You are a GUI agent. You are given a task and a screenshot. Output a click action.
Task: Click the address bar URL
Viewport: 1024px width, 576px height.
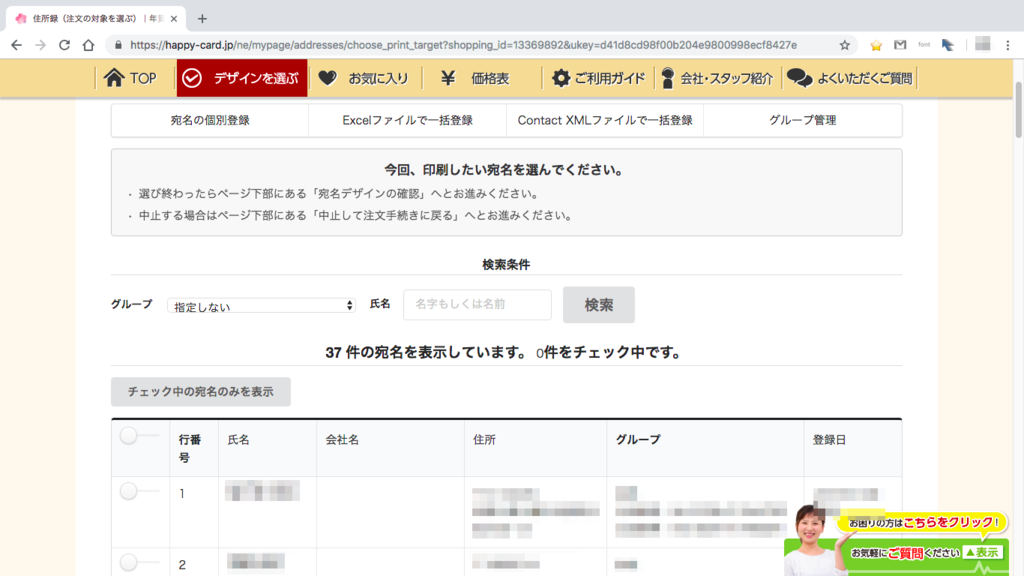pos(463,45)
